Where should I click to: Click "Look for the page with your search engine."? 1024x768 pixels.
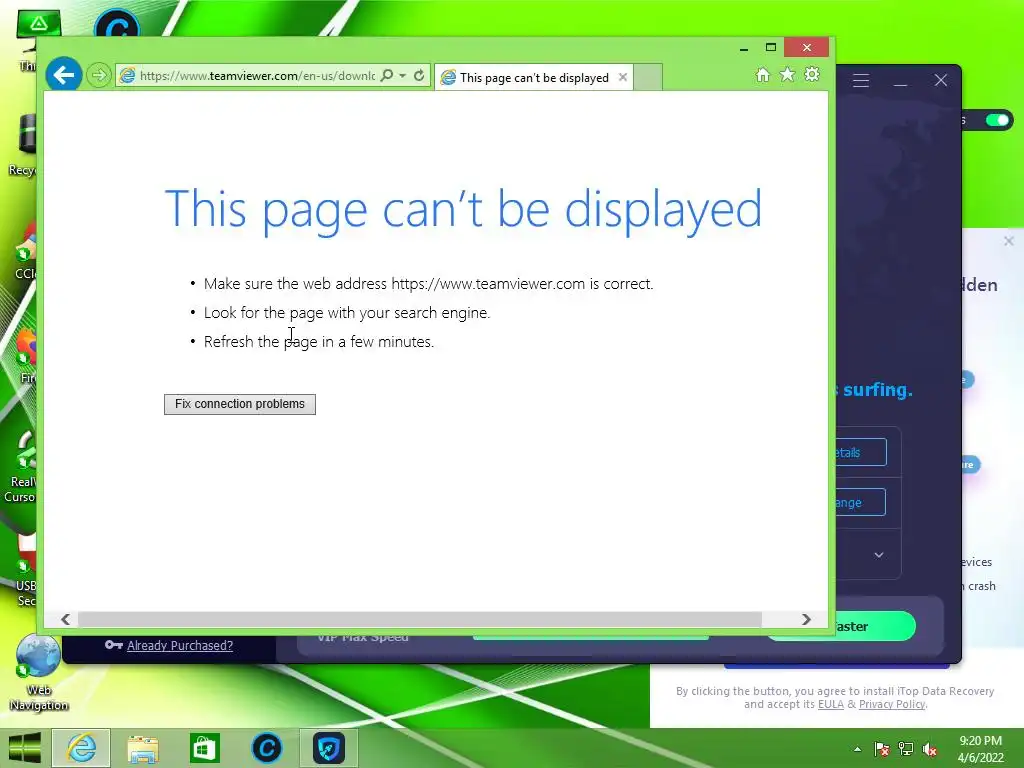pyautogui.click(x=347, y=313)
